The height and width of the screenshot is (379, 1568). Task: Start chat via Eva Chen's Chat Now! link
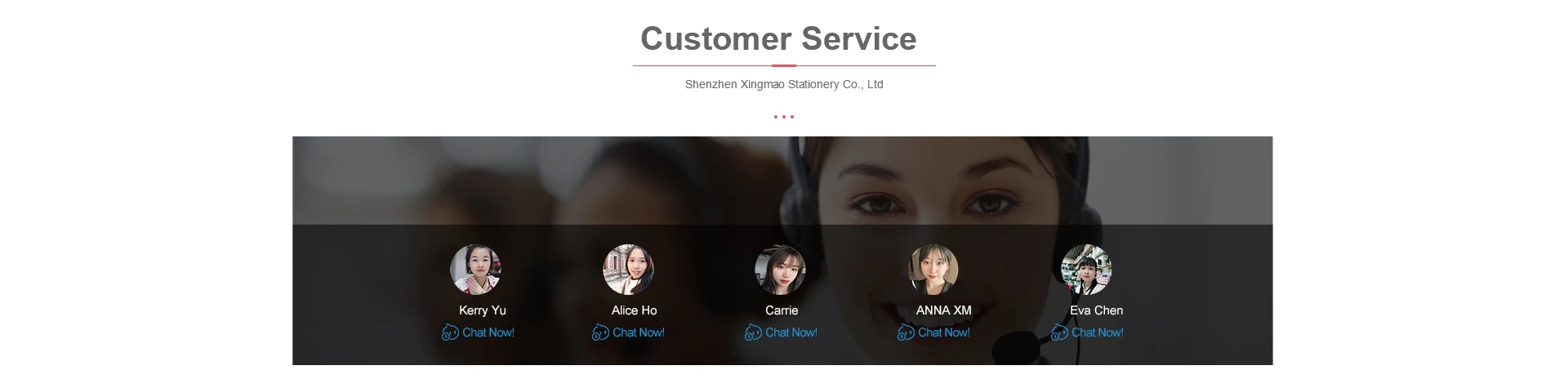(1098, 332)
